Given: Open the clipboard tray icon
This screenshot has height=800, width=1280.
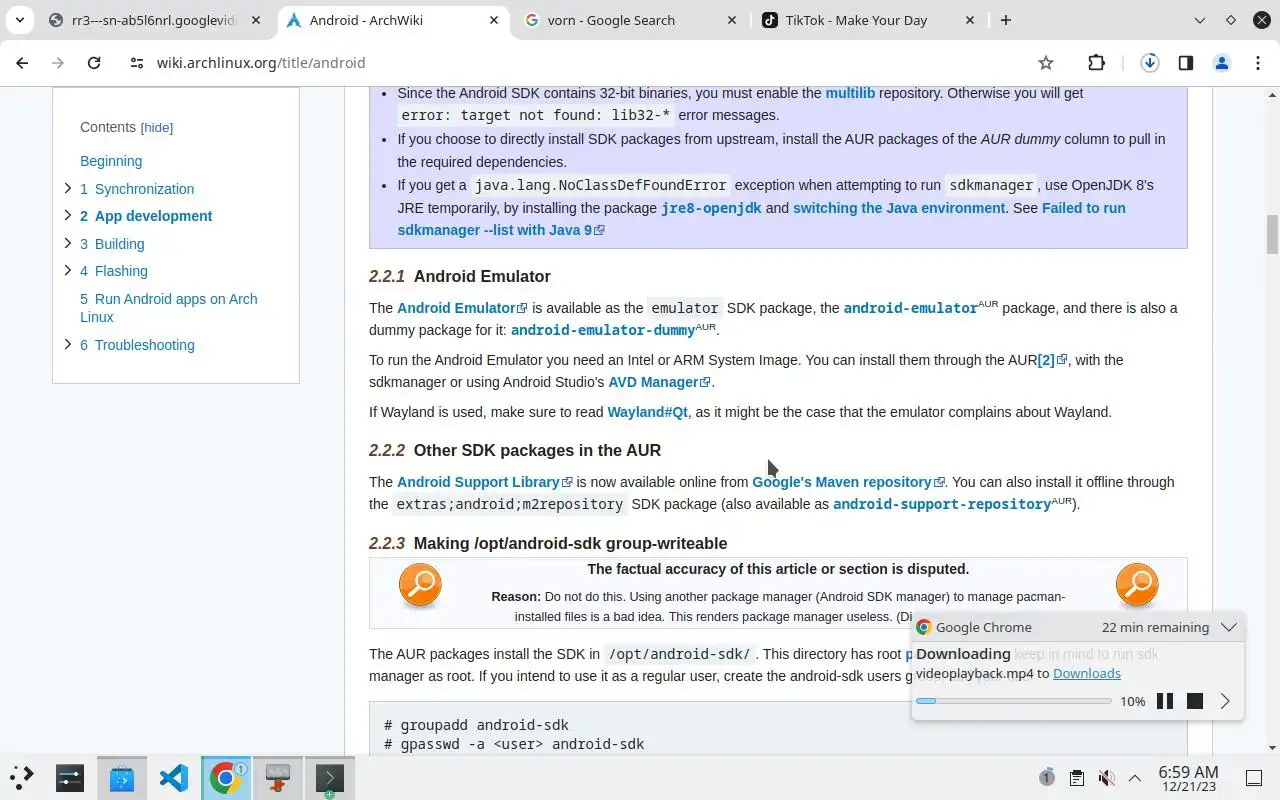Looking at the screenshot, I should [x=1076, y=778].
